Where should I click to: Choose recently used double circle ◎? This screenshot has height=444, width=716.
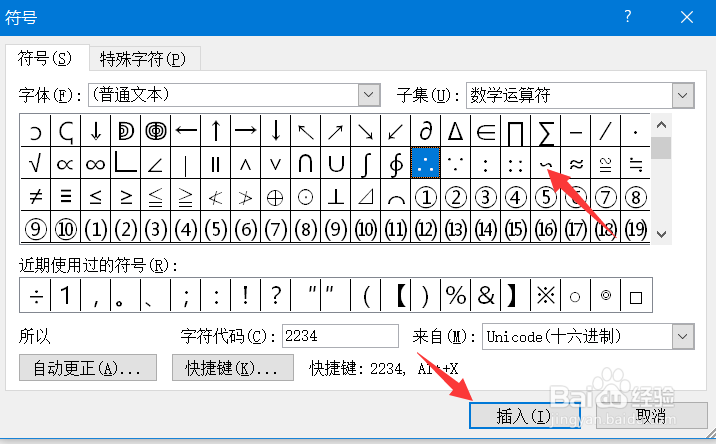coord(605,295)
